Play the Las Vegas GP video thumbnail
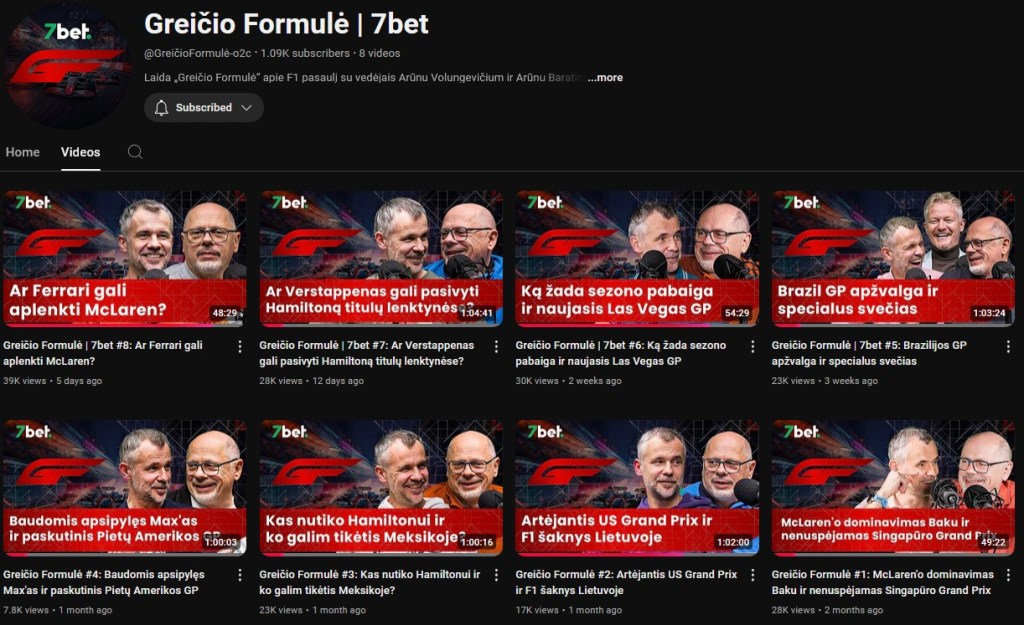Image resolution: width=1024 pixels, height=625 pixels. [x=637, y=258]
